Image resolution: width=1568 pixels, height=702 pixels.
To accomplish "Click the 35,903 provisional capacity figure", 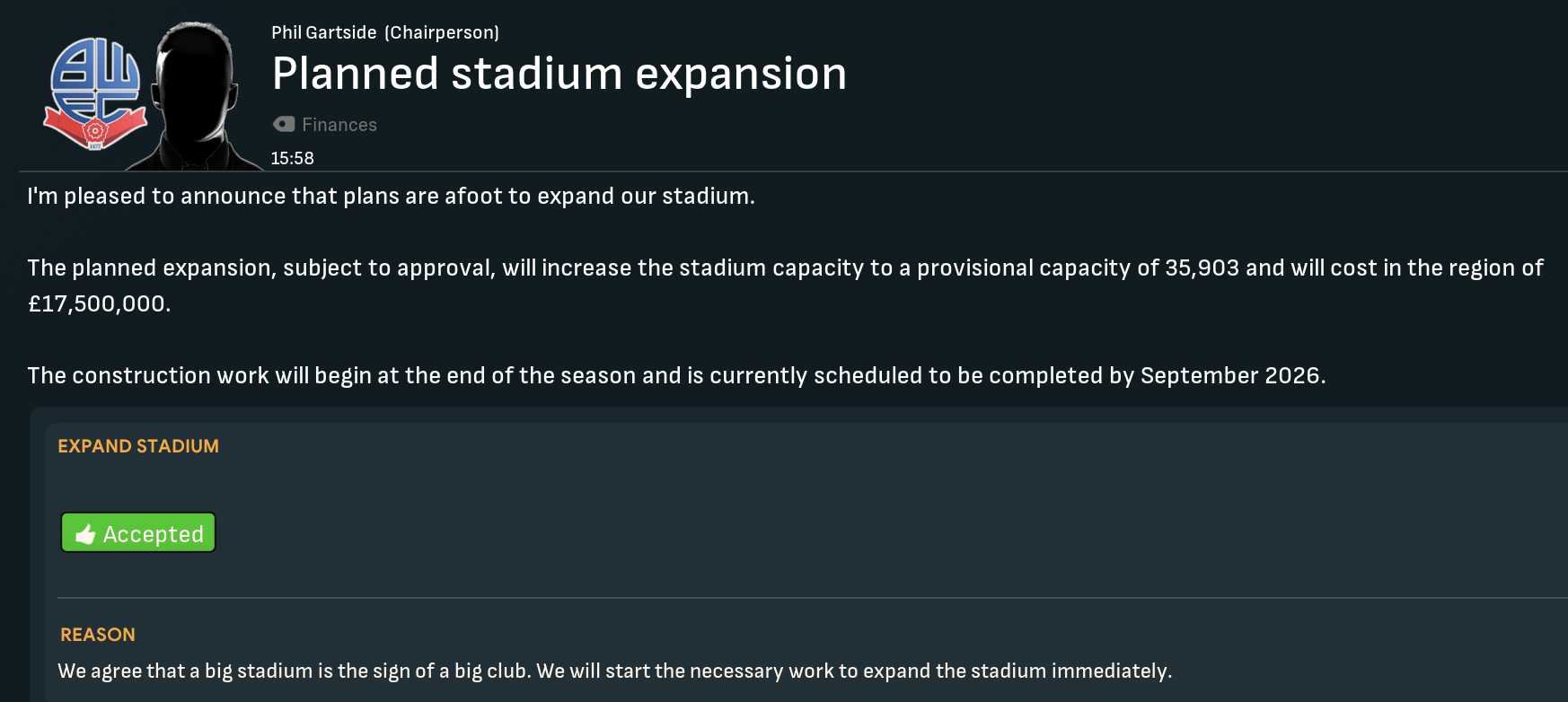I will (x=1202, y=268).
